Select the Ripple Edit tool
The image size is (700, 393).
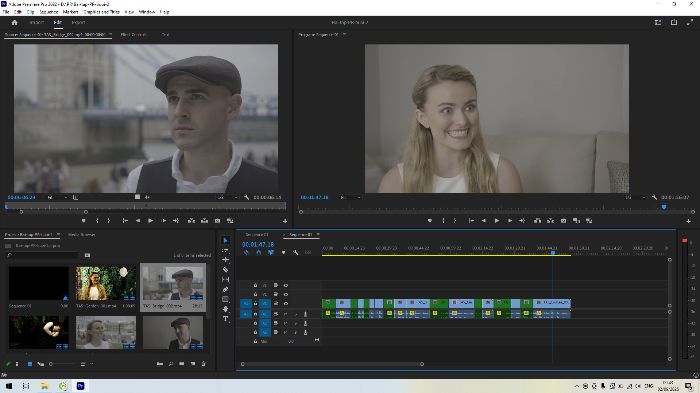(225, 260)
